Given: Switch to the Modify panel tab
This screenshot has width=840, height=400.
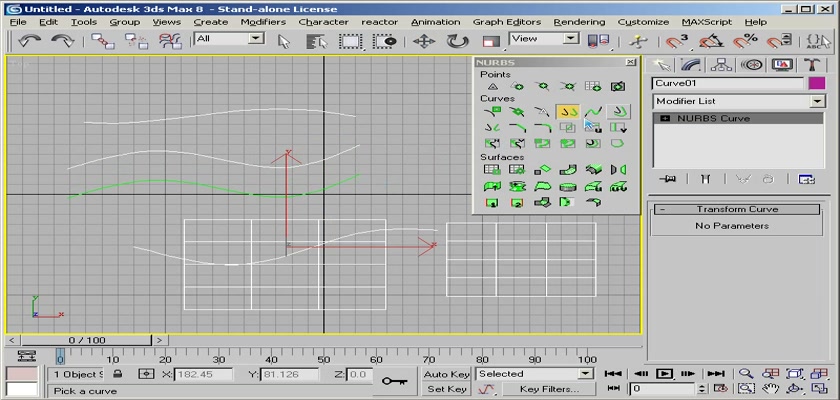Looking at the screenshot, I should click(691, 65).
